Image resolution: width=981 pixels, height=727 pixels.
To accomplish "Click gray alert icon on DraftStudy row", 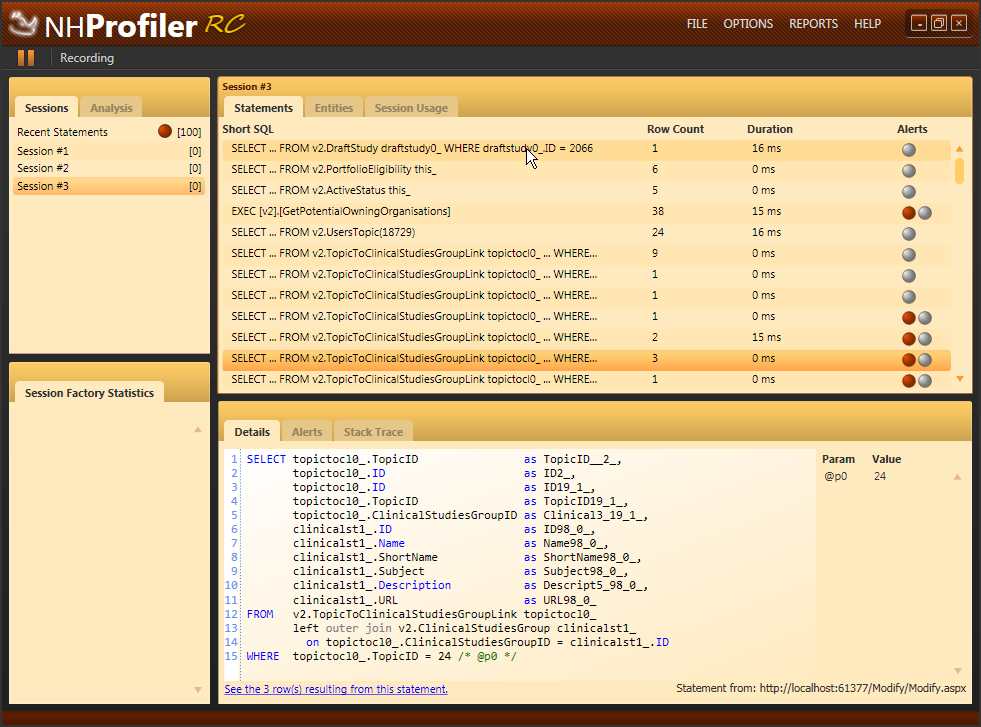I will click(909, 149).
